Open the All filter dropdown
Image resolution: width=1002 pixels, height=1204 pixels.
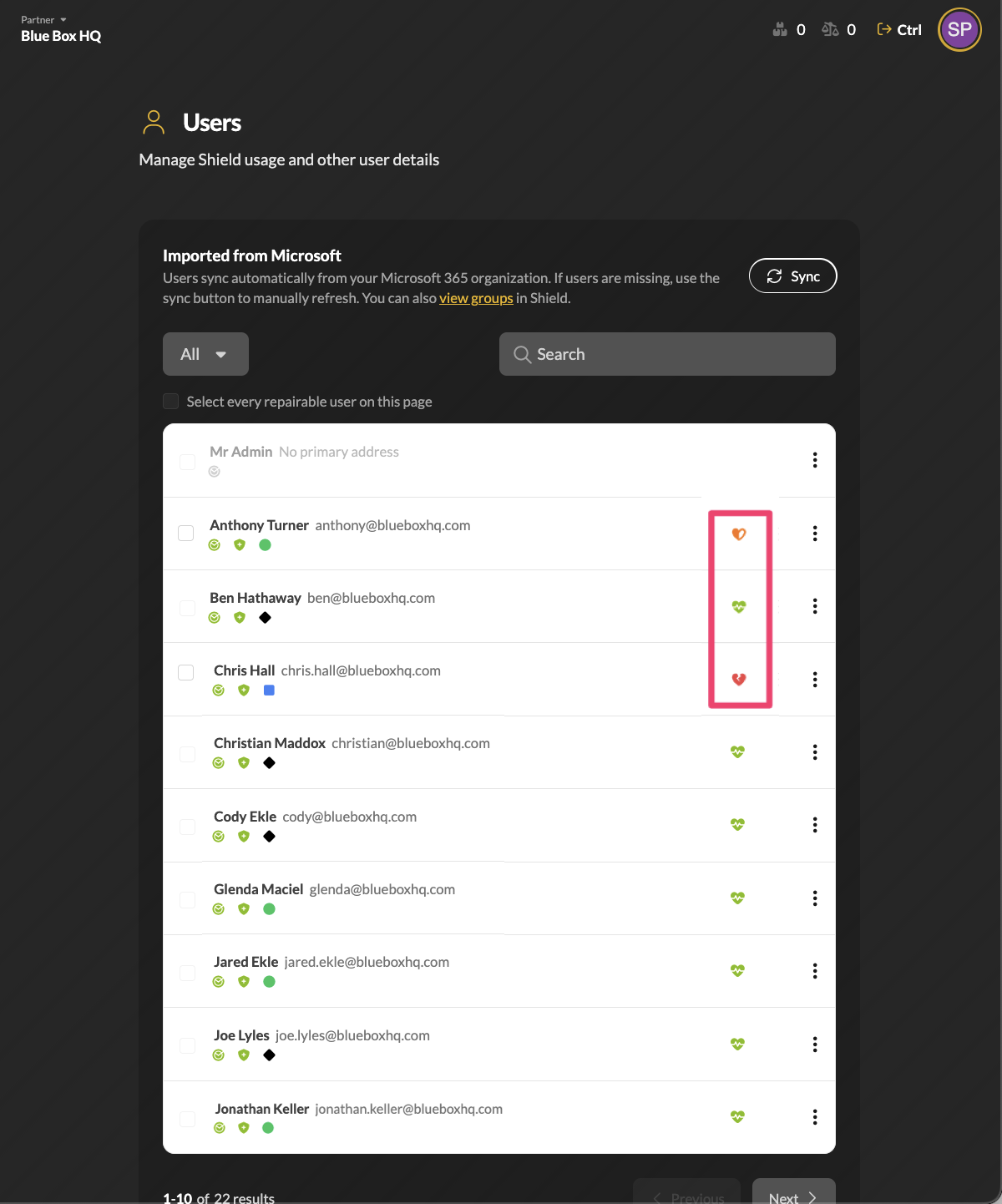205,354
